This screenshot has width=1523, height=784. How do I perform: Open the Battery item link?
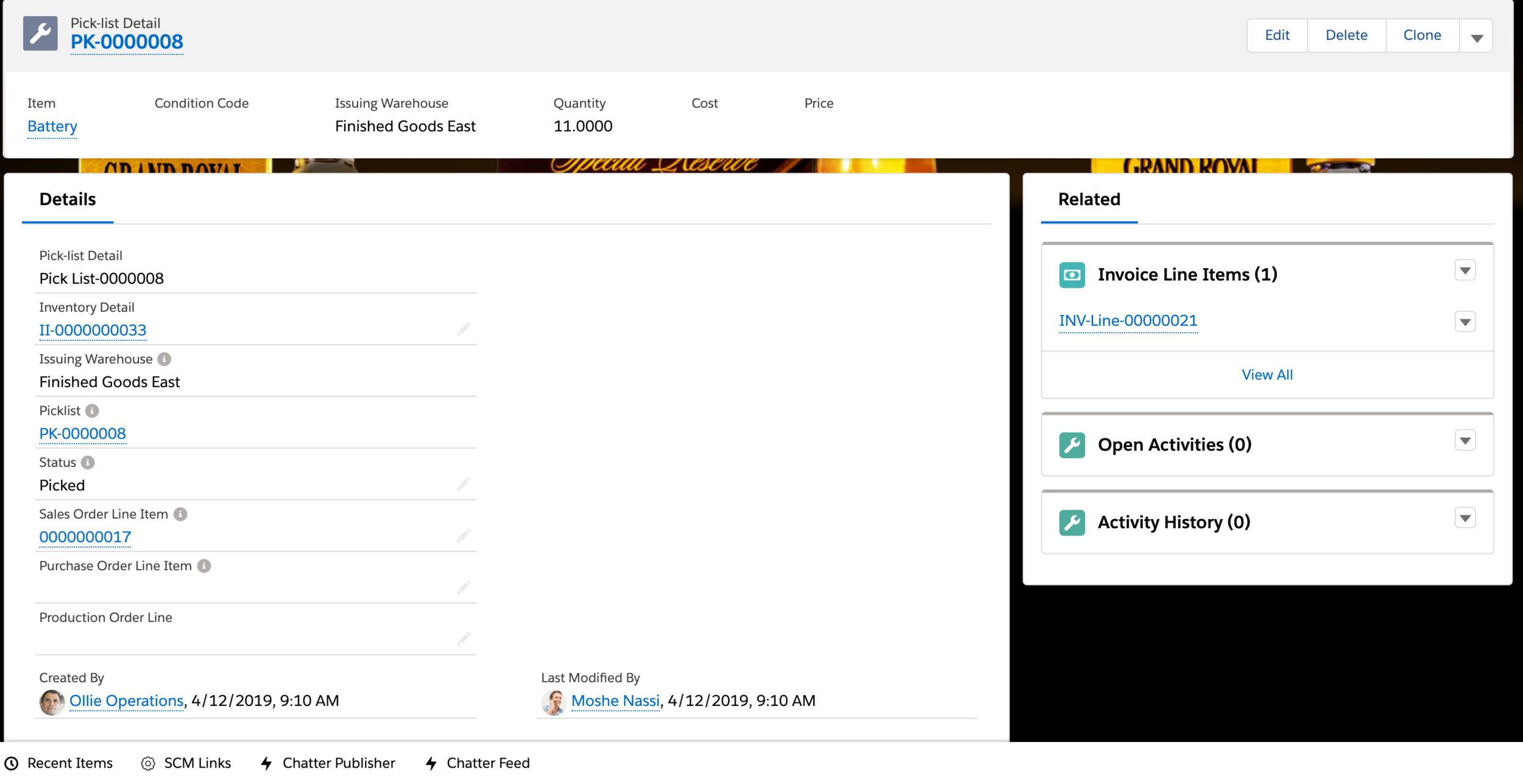point(52,127)
